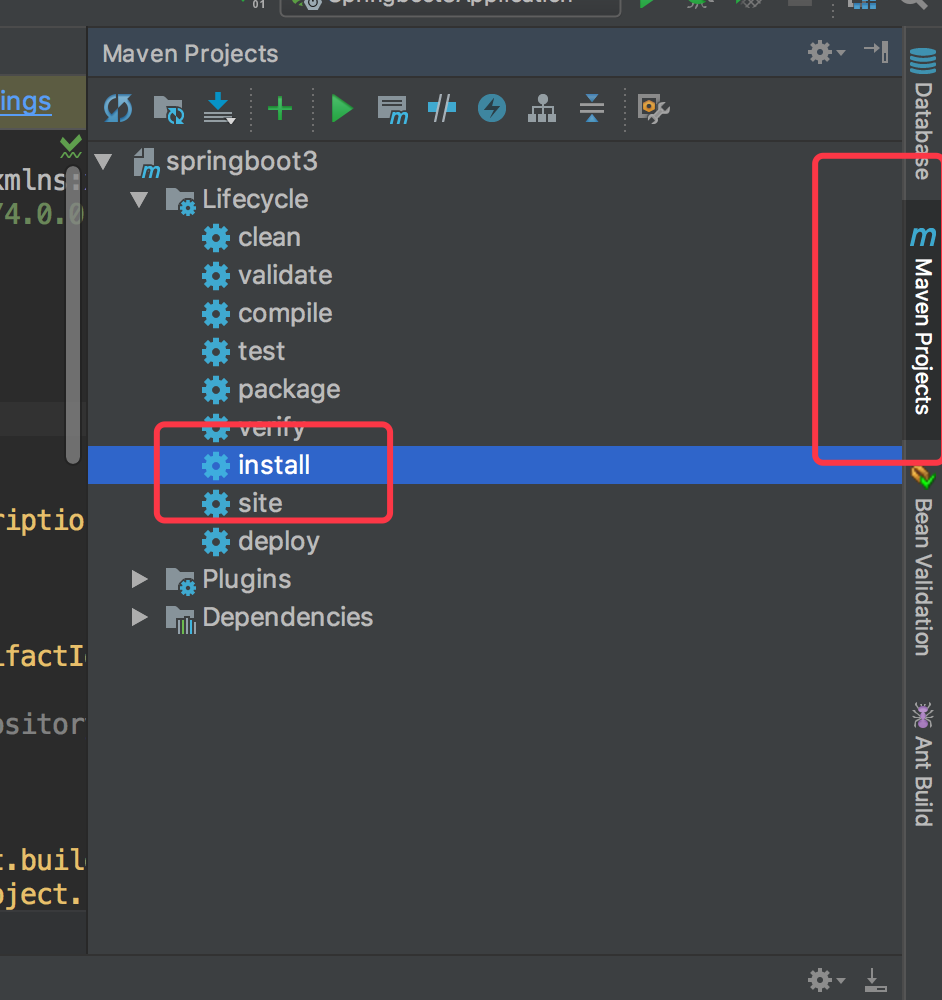Screen dimensions: 942x1000
Task: Add a Maven project with plus icon
Action: (280, 108)
